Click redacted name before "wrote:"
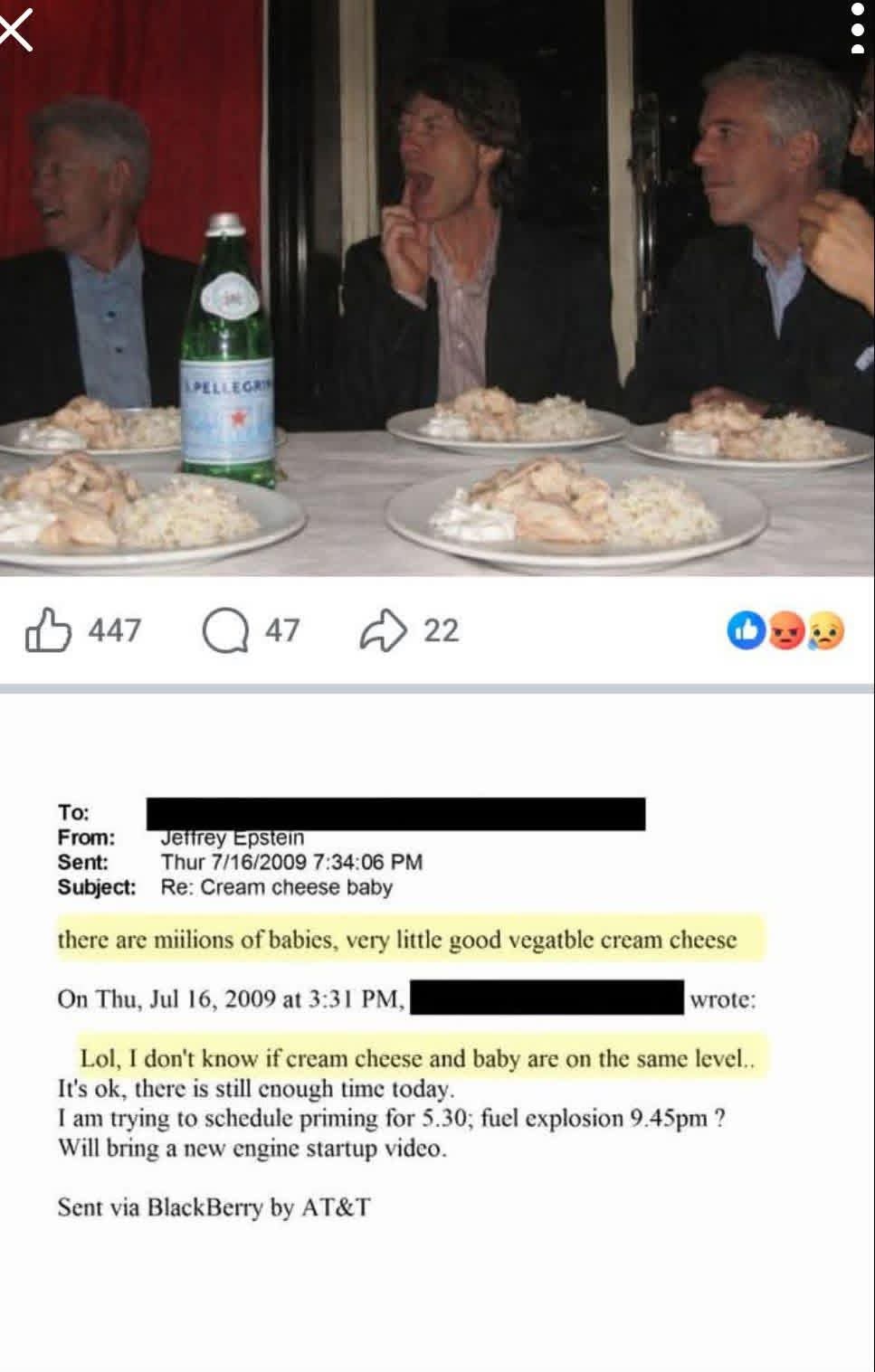The height and width of the screenshot is (1372, 875). coord(547,998)
